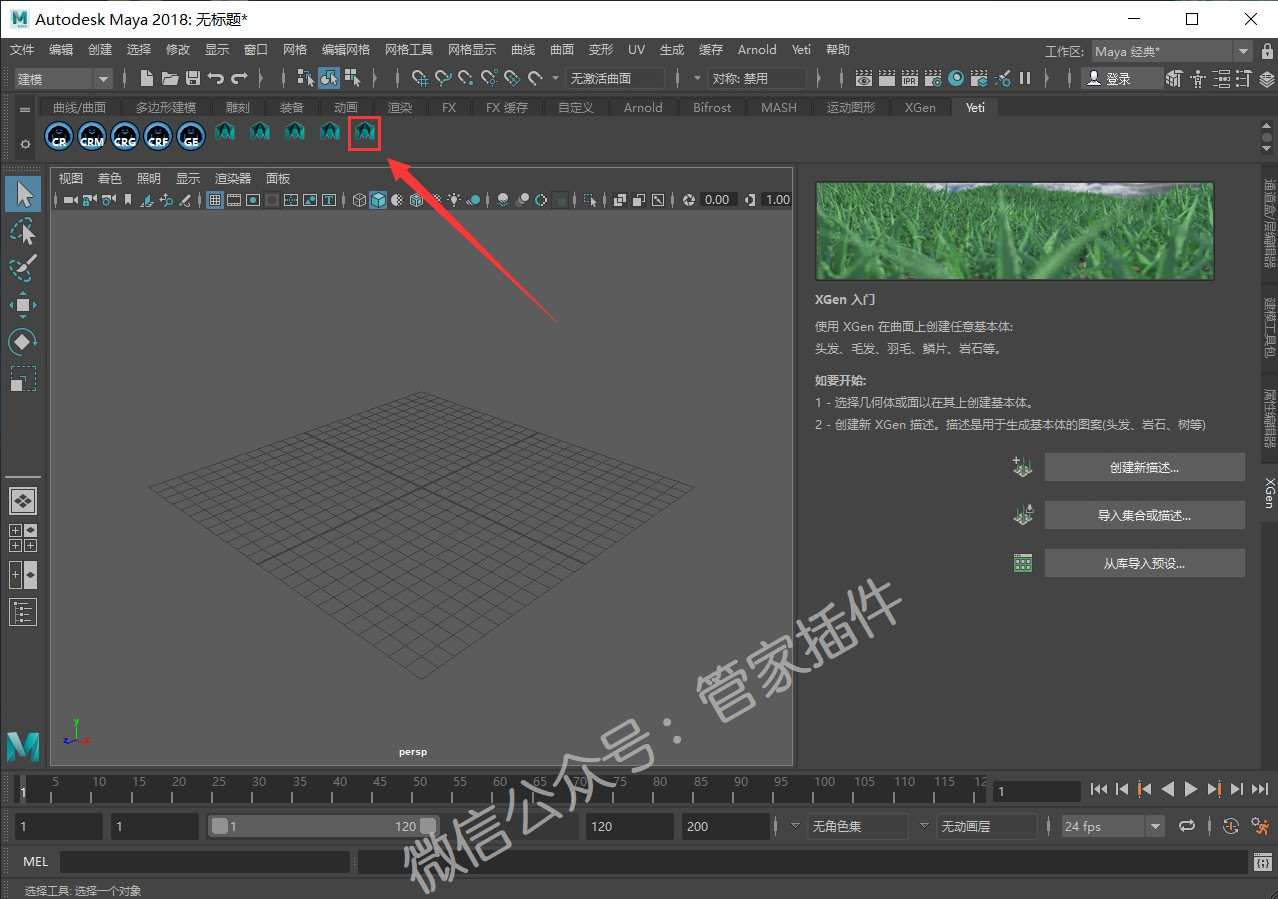Select the Rotate tool in the toolbox

coord(23,341)
